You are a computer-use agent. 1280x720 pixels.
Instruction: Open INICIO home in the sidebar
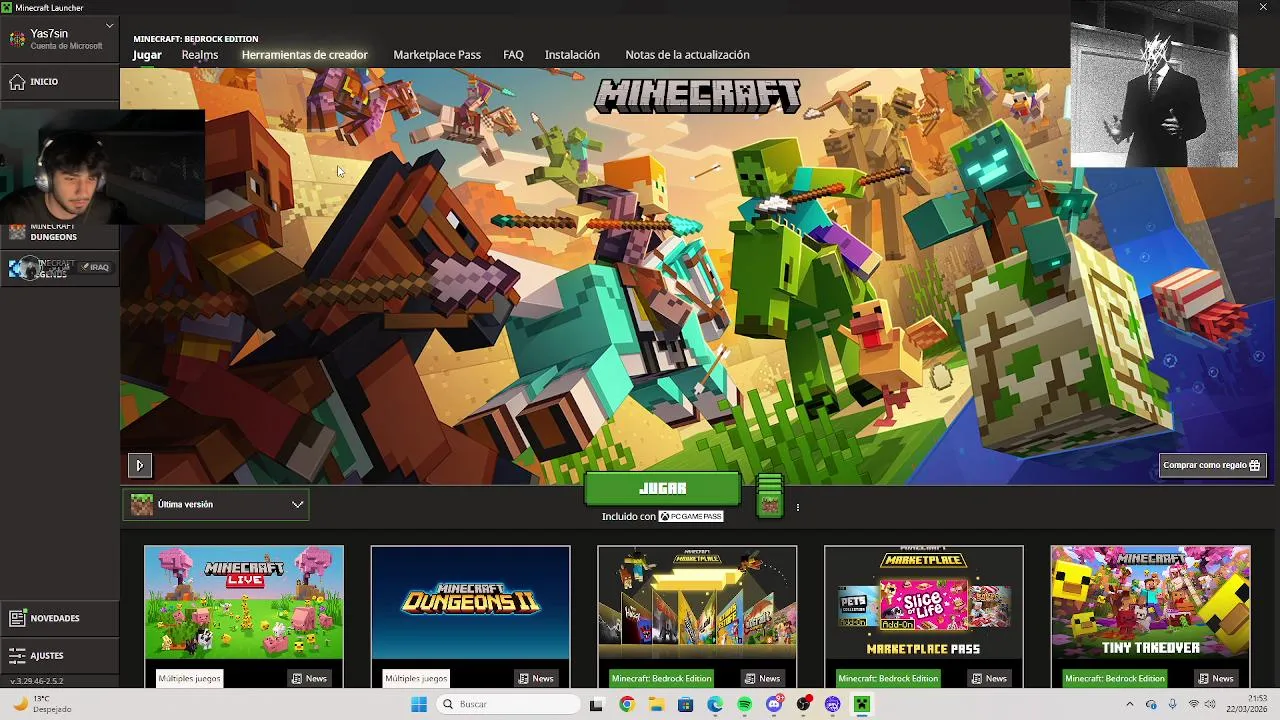(59, 81)
